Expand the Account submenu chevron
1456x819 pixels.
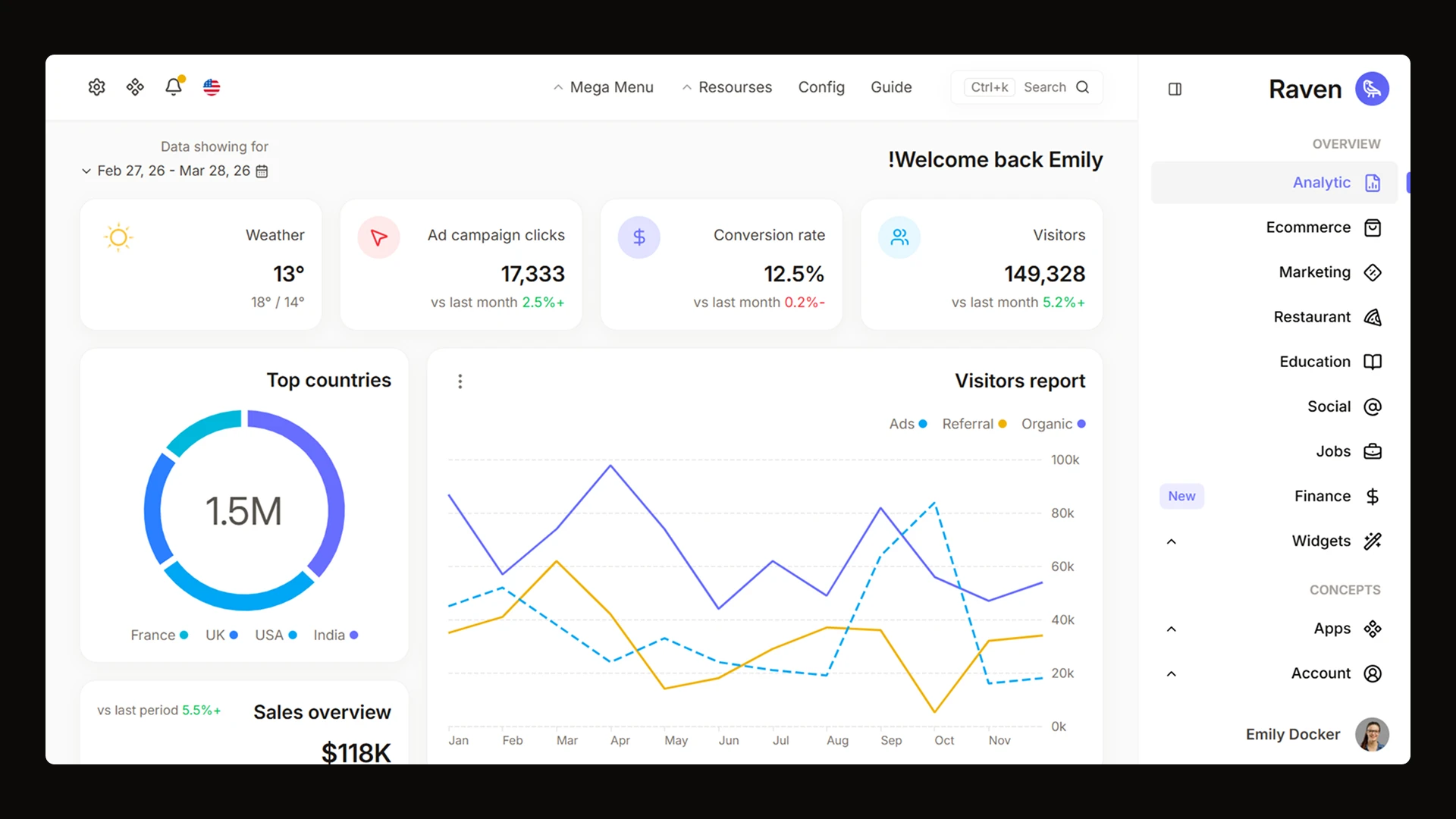pos(1172,674)
